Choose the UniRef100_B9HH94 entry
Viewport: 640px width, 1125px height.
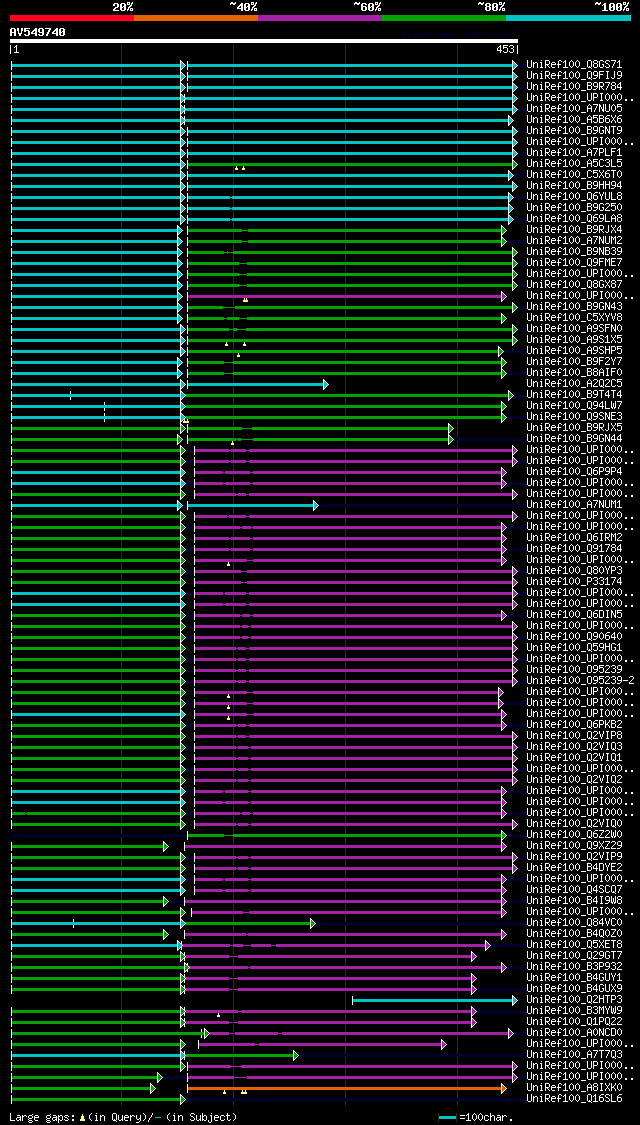[x=574, y=185]
